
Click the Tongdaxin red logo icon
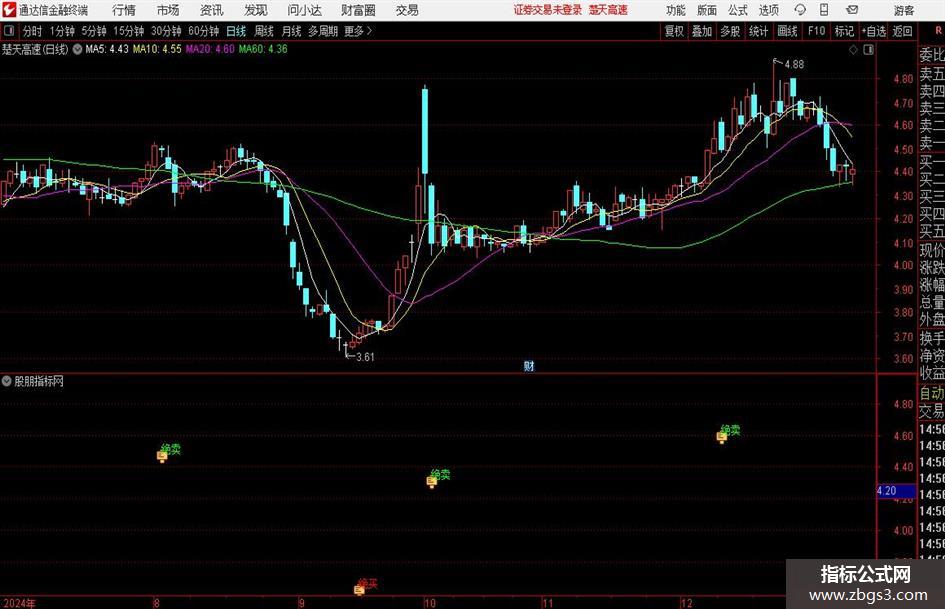[9, 10]
